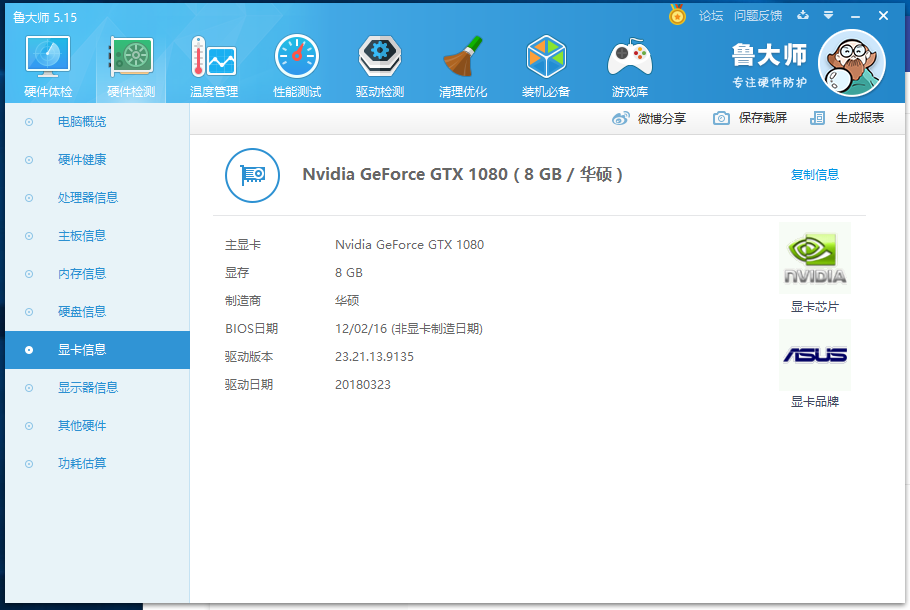The height and width of the screenshot is (610, 910).
Task: Click the camera icon for saving screenshot
Action: tap(721, 118)
